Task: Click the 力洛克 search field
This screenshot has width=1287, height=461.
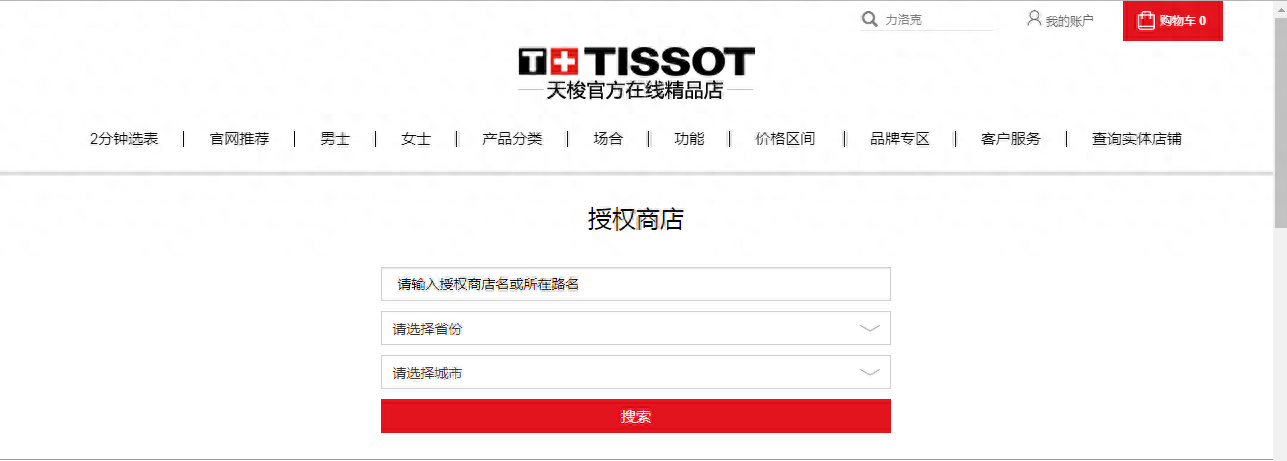Action: tap(937, 20)
